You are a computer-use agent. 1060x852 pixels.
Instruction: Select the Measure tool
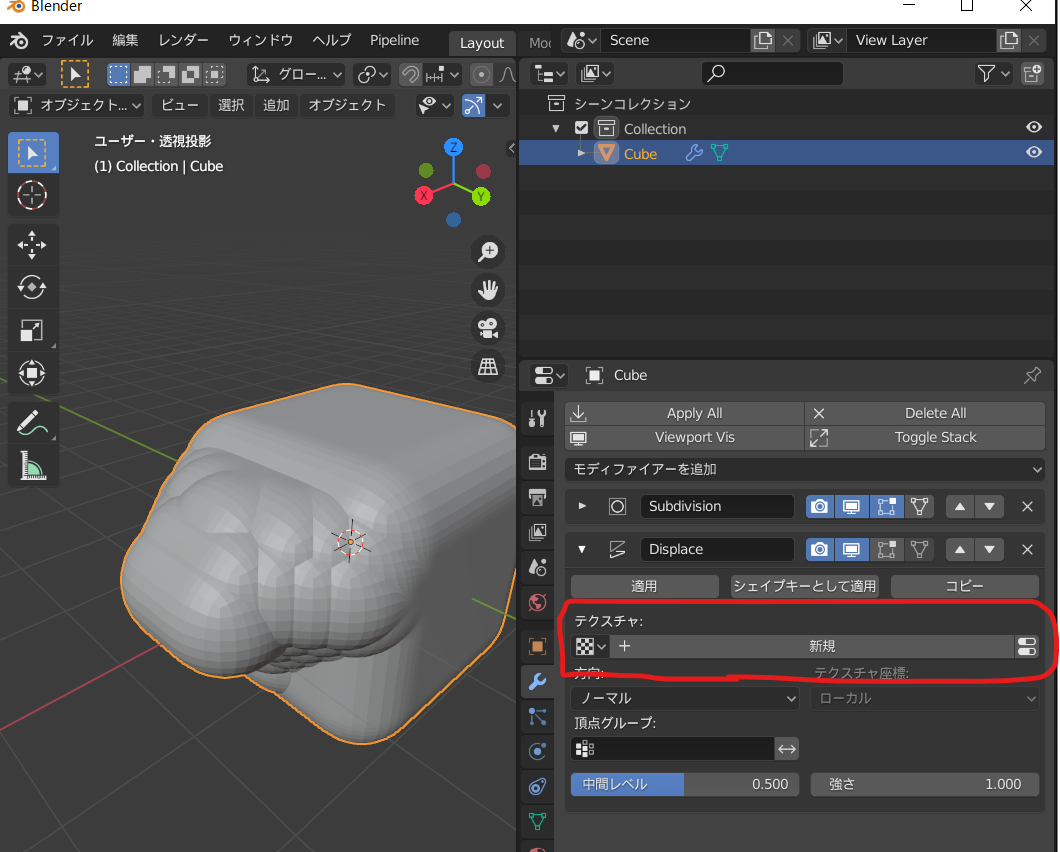(x=32, y=466)
